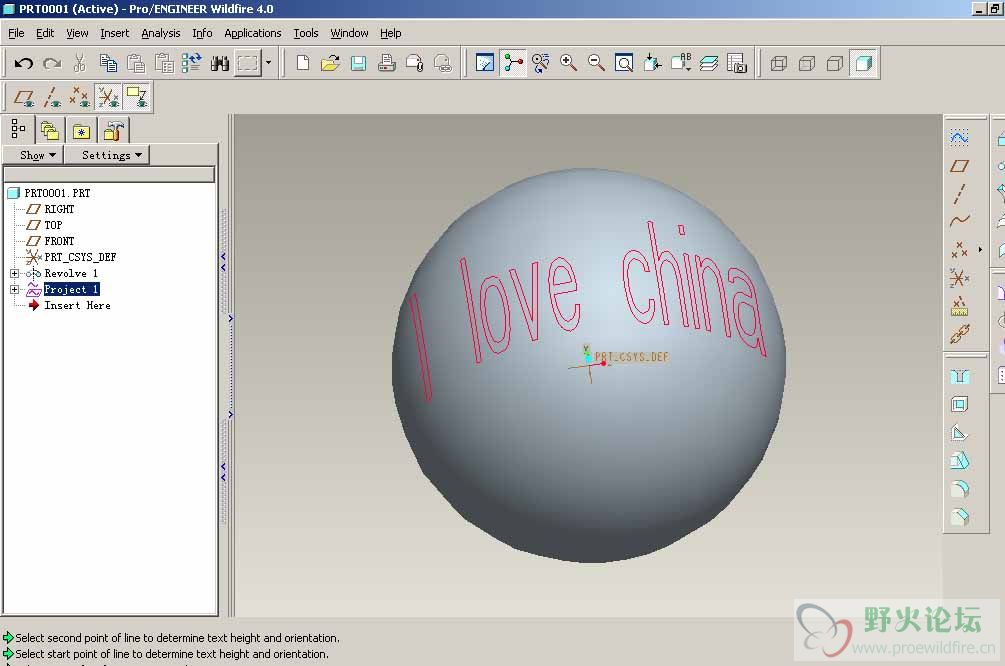This screenshot has width=1005, height=666.
Task: Open the Layers stack icon
Action: [708, 63]
